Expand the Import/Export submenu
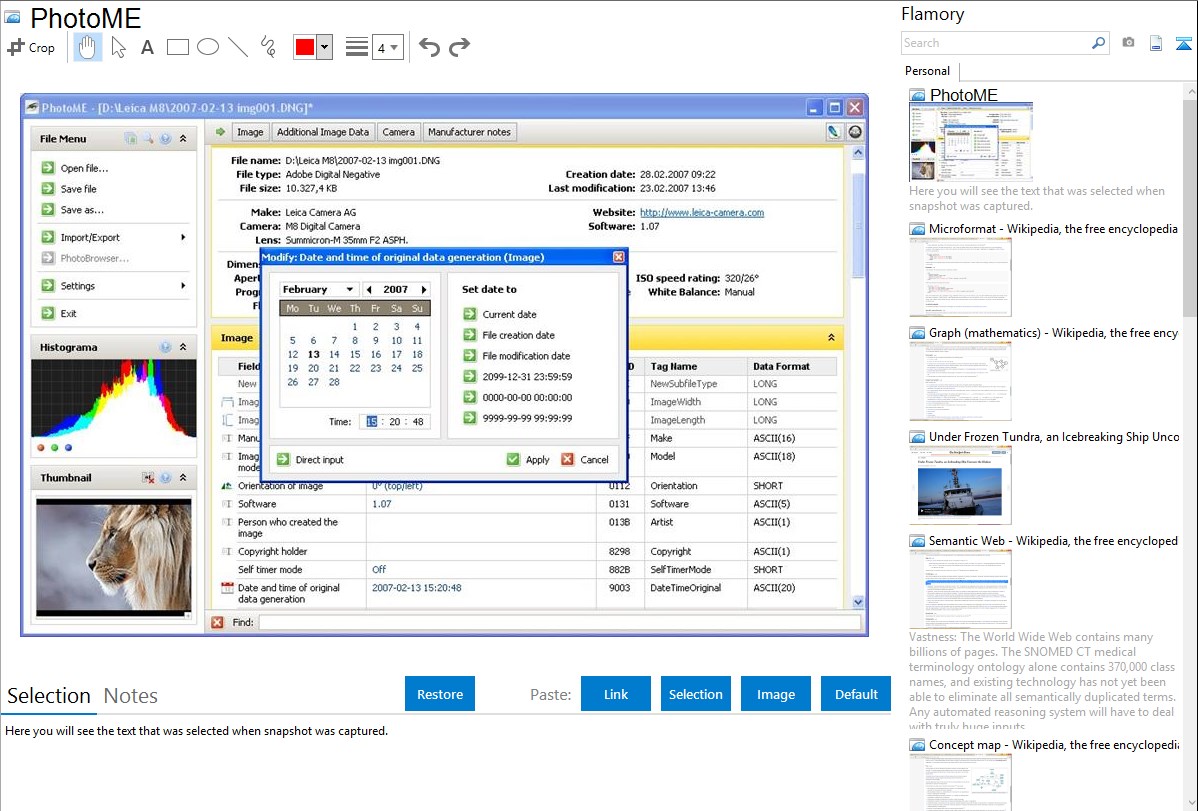This screenshot has height=811, width=1198. click(x=113, y=238)
